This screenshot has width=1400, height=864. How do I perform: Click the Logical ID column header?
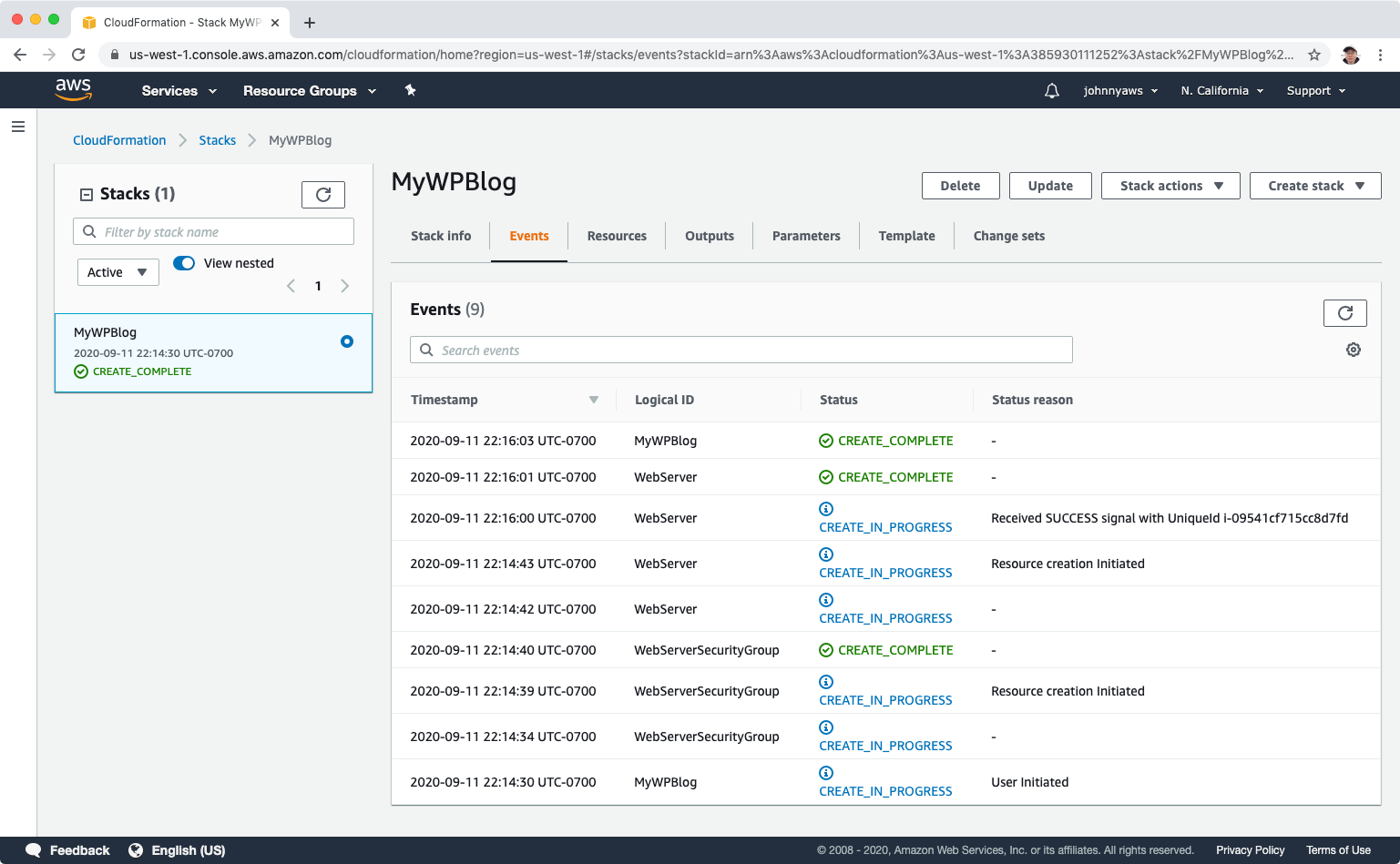(x=664, y=400)
